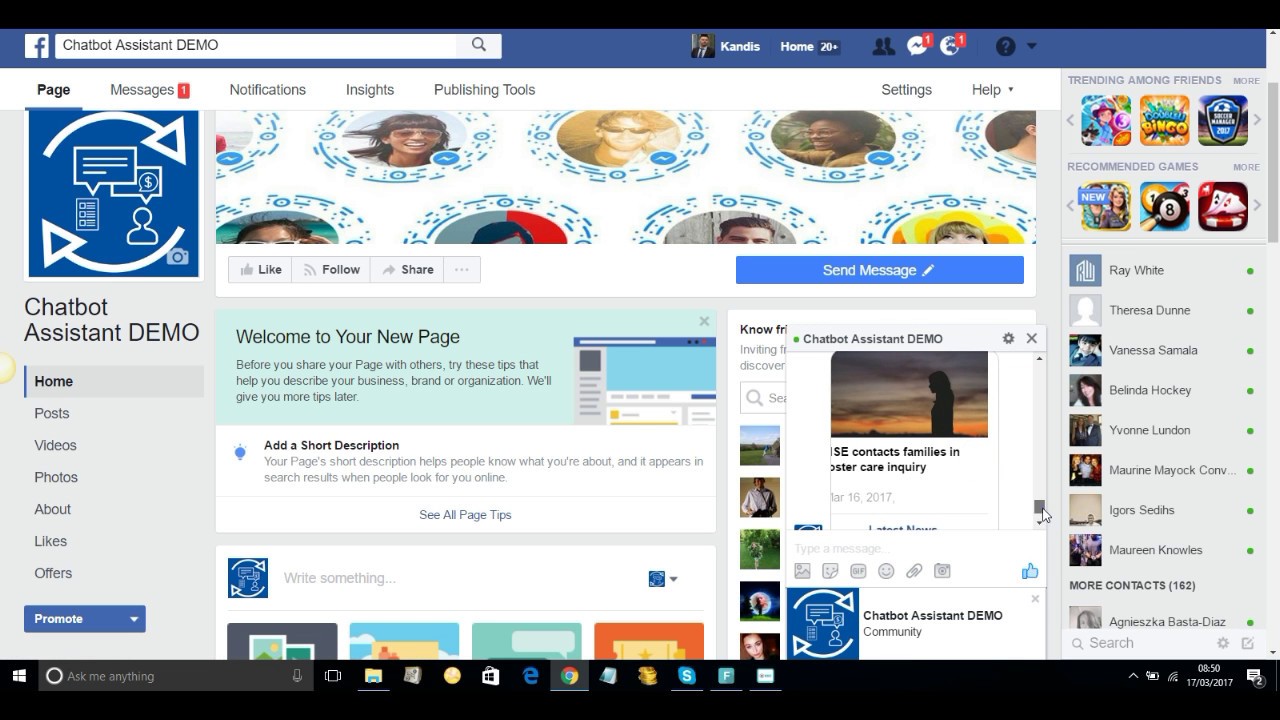The image size is (1280, 720).
Task: Open chat with Ray White
Action: 1162,270
